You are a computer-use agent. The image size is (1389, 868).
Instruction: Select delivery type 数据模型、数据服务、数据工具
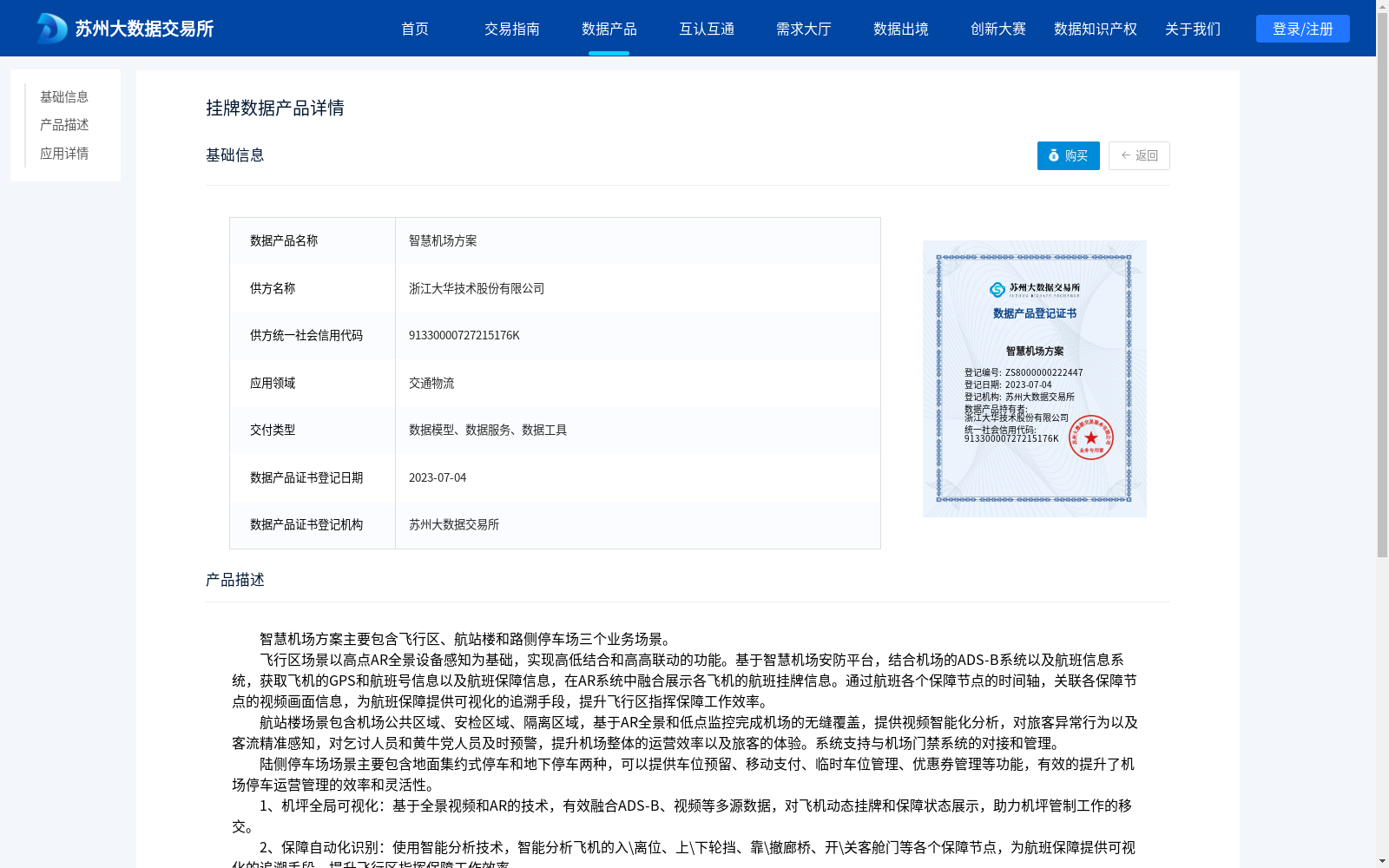point(488,430)
